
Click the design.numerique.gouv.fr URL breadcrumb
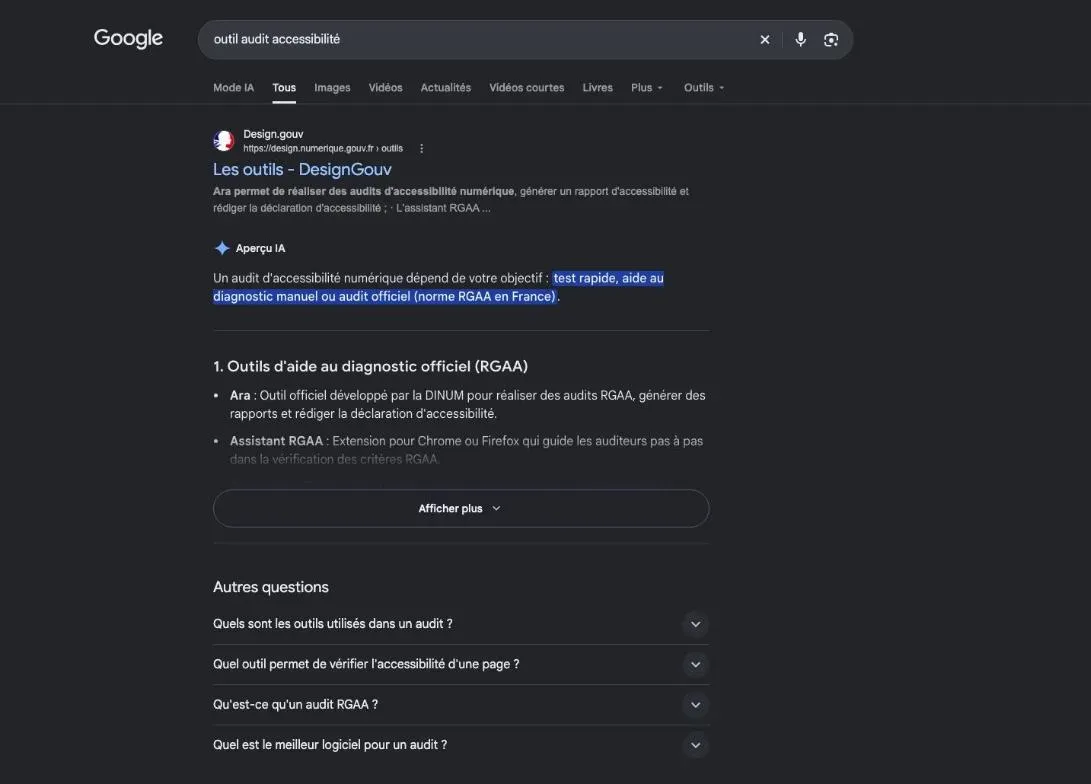click(323, 148)
